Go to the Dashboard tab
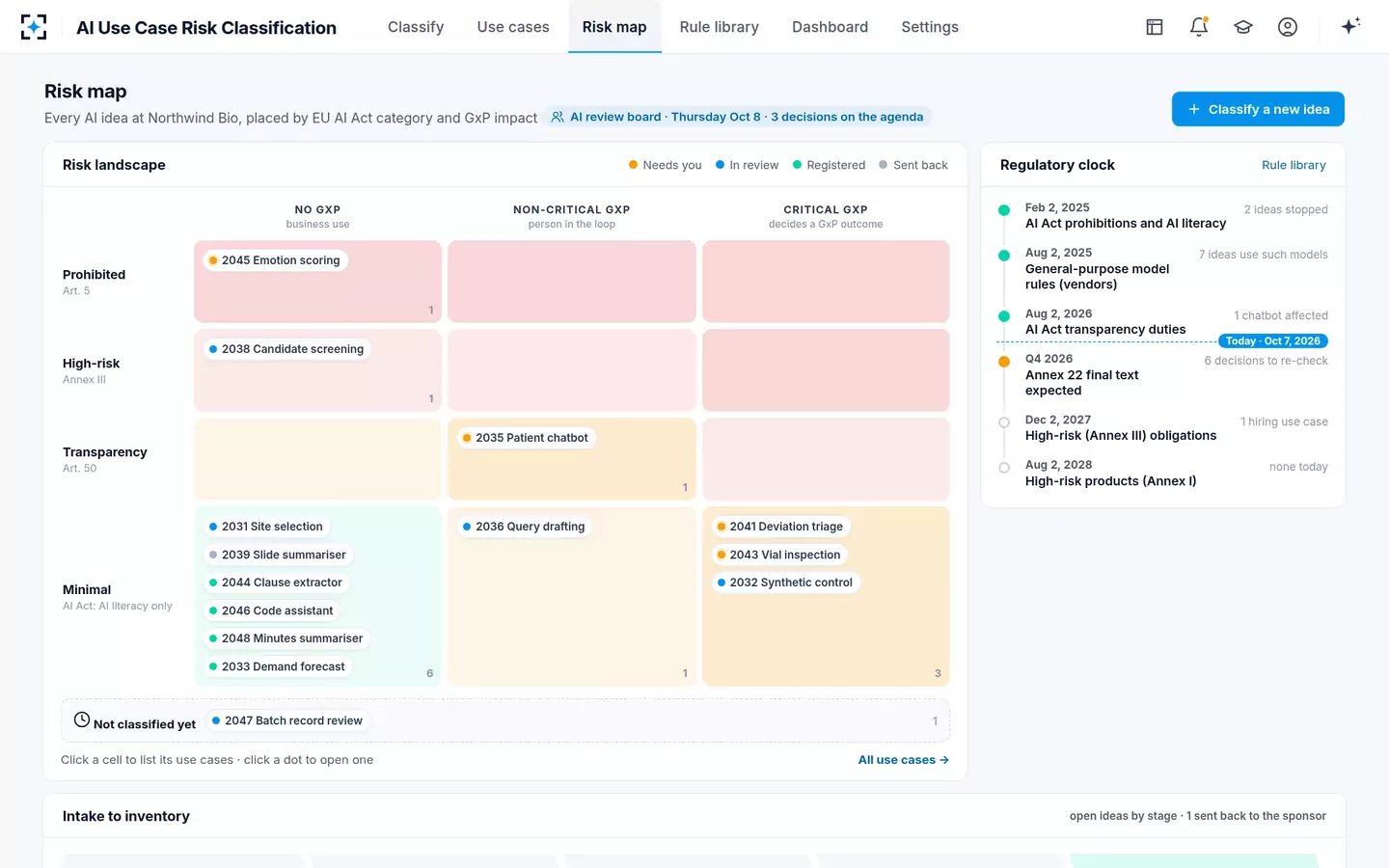Screen dimensions: 1389x868 point(830,27)
